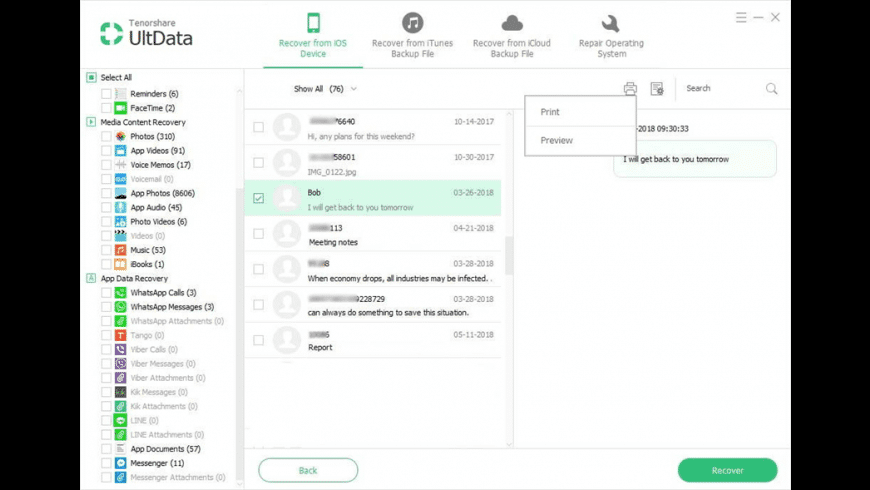
Task: Switch to Recover from iOS Device tab
Action: (x=313, y=36)
